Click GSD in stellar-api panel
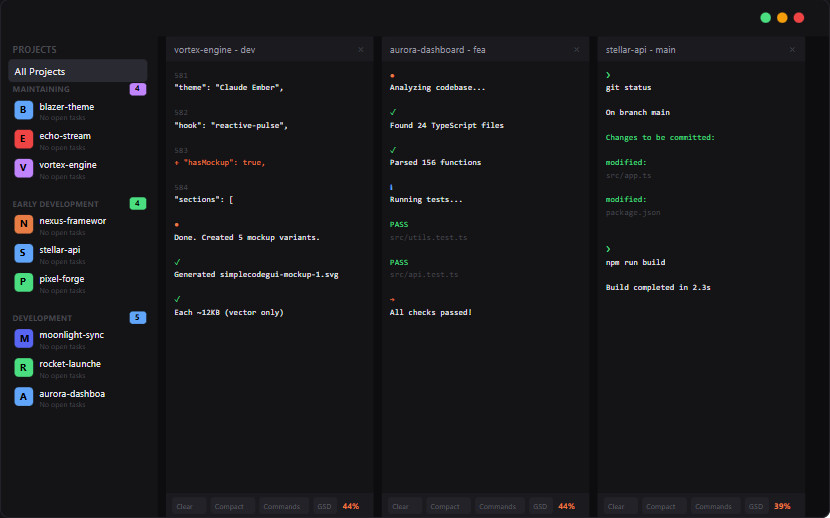830x518 pixels. pos(756,506)
